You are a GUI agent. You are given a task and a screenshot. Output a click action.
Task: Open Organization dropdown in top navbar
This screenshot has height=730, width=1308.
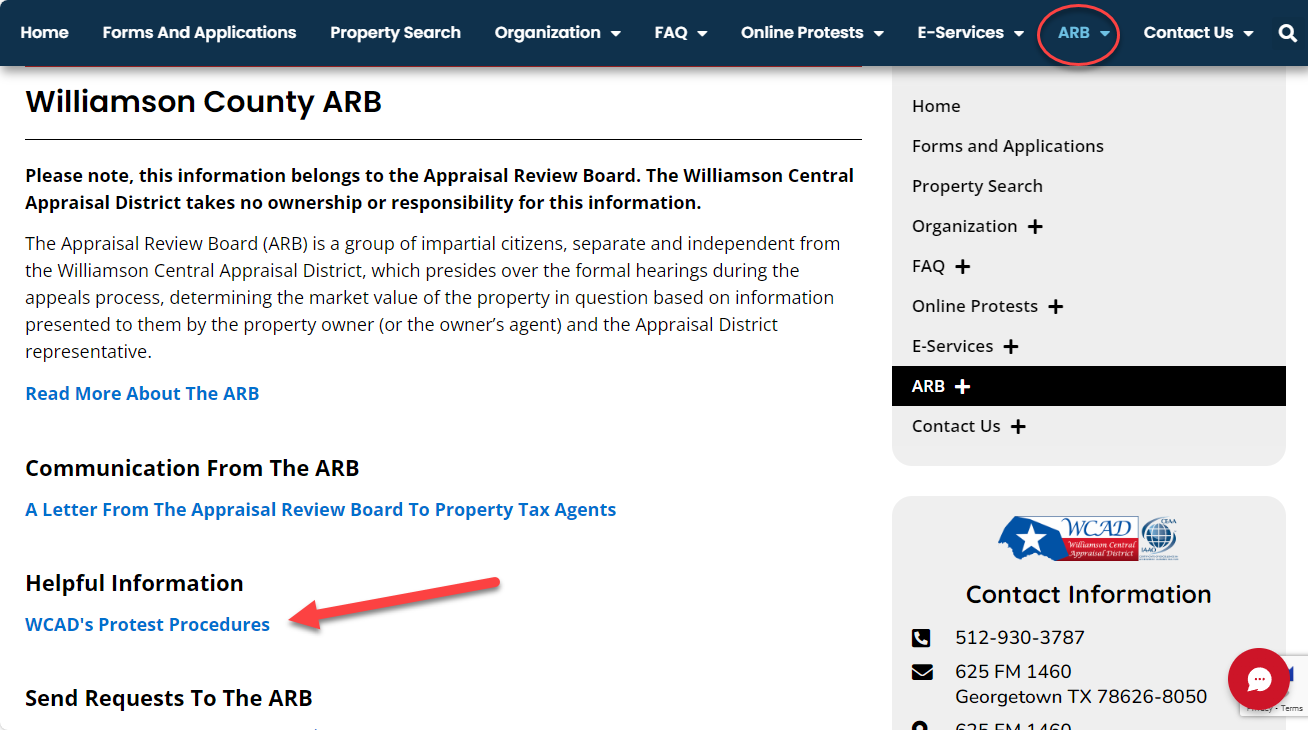pos(557,33)
